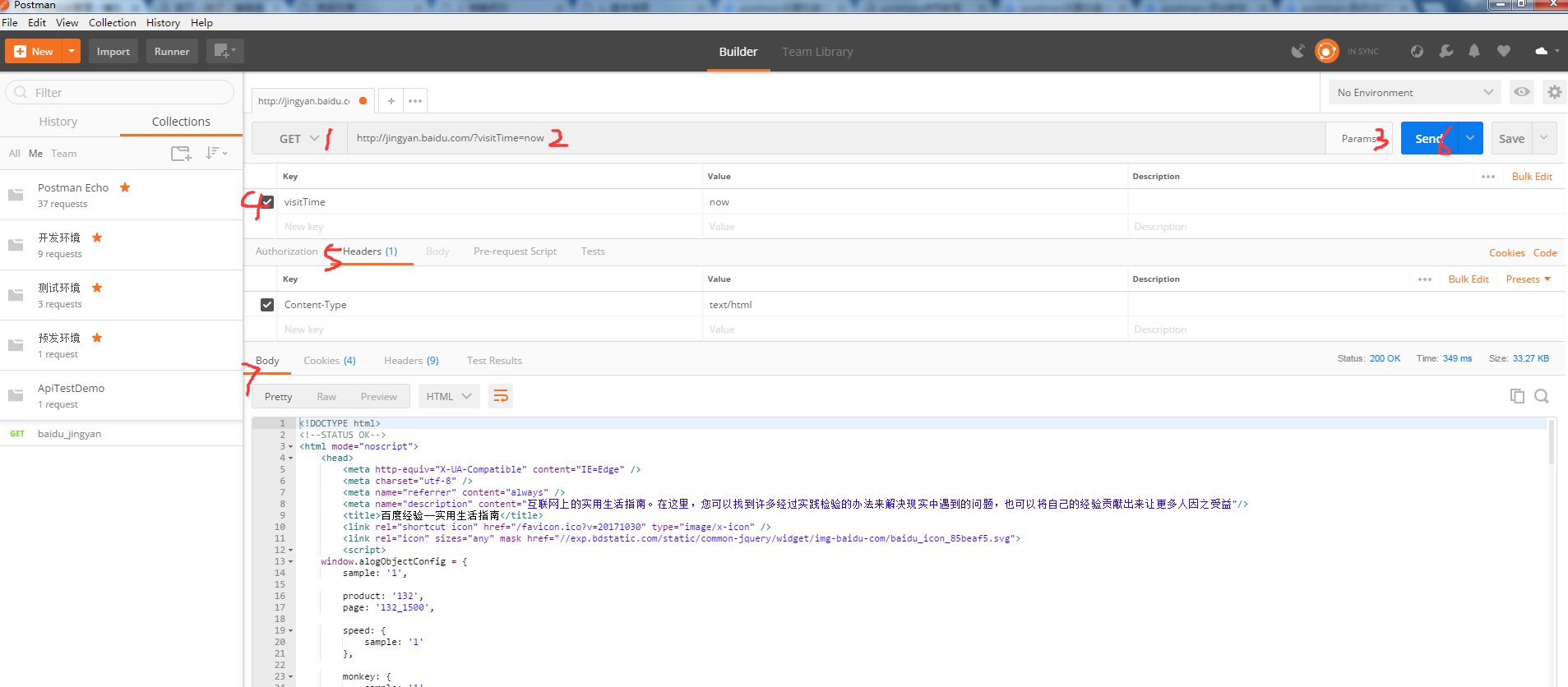
Task: Click the heart icon in header
Action: point(1504,51)
